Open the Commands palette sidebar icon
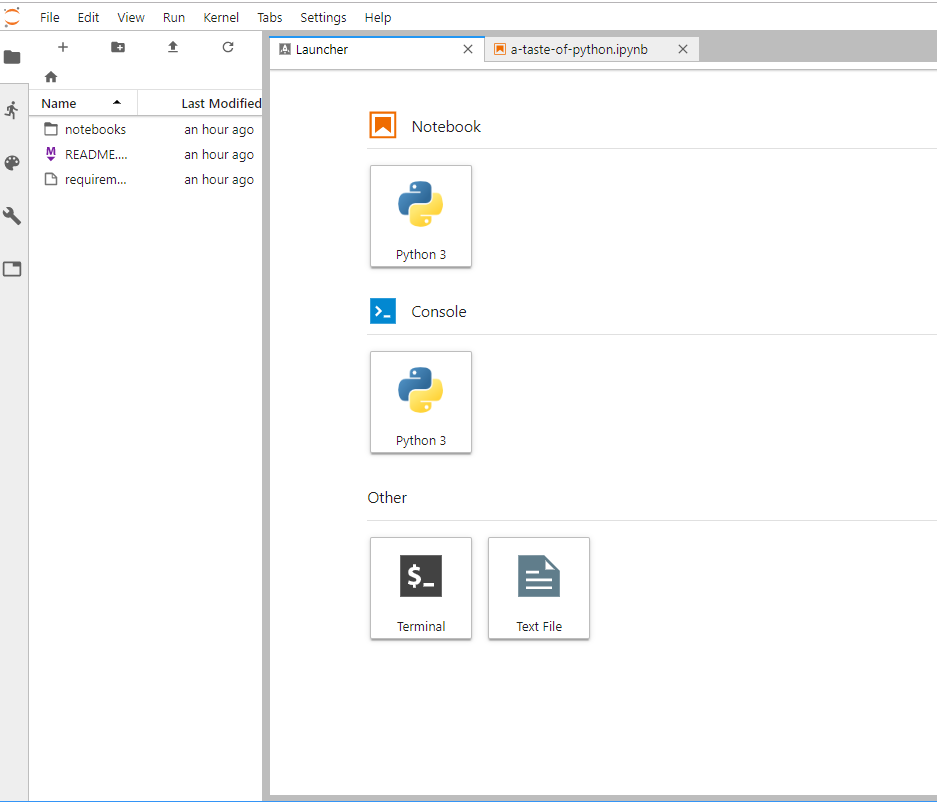The image size is (937, 802). pos(12,163)
